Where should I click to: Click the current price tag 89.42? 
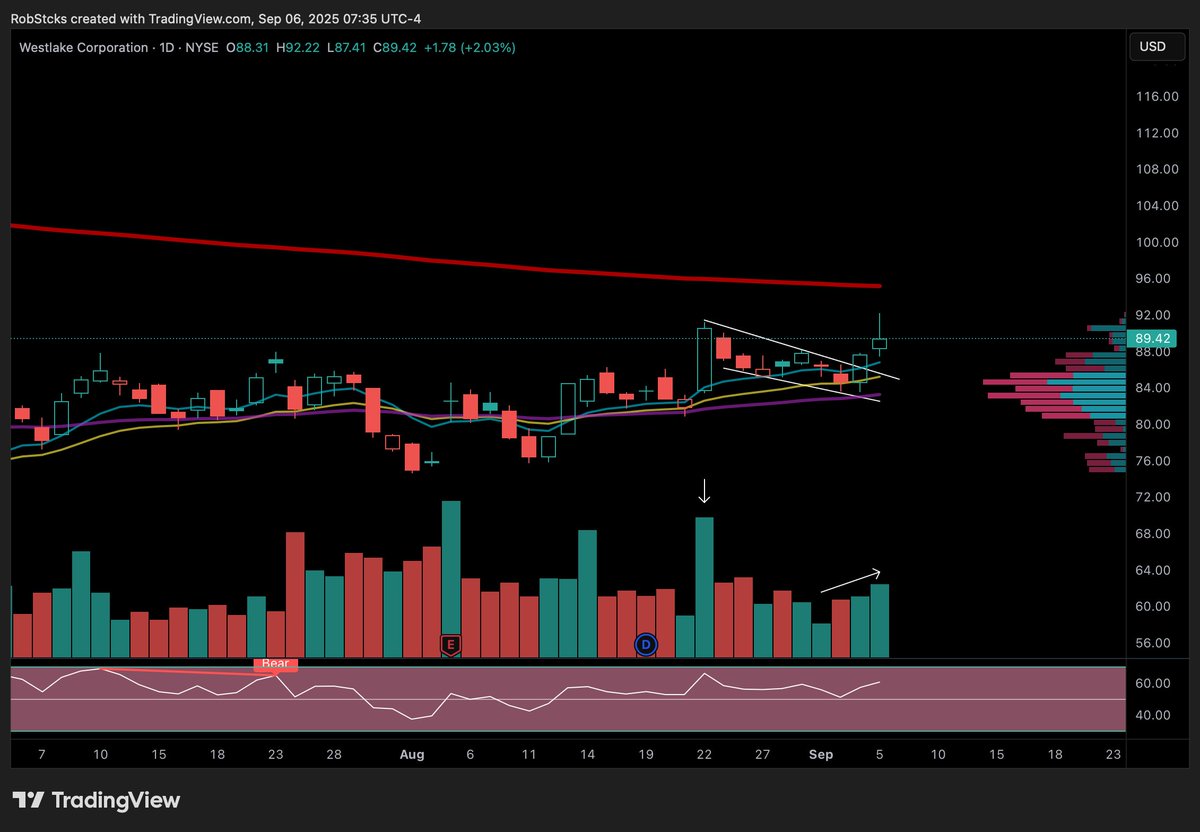point(1153,339)
